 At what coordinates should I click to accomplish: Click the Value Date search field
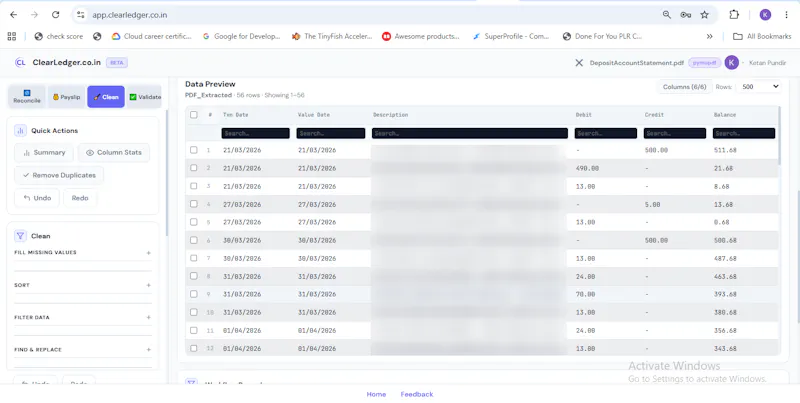pos(331,133)
